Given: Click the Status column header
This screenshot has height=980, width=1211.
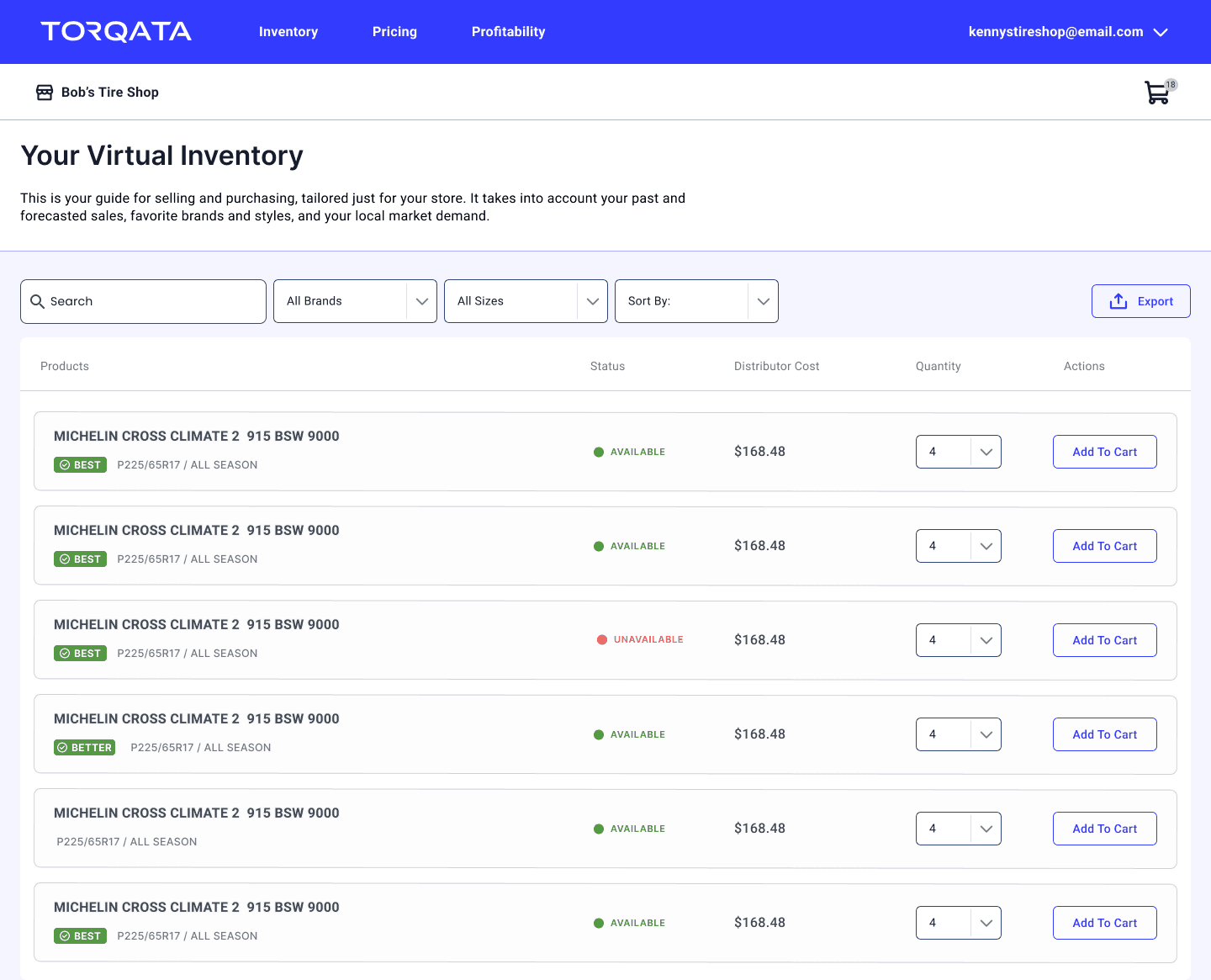Looking at the screenshot, I should point(607,366).
